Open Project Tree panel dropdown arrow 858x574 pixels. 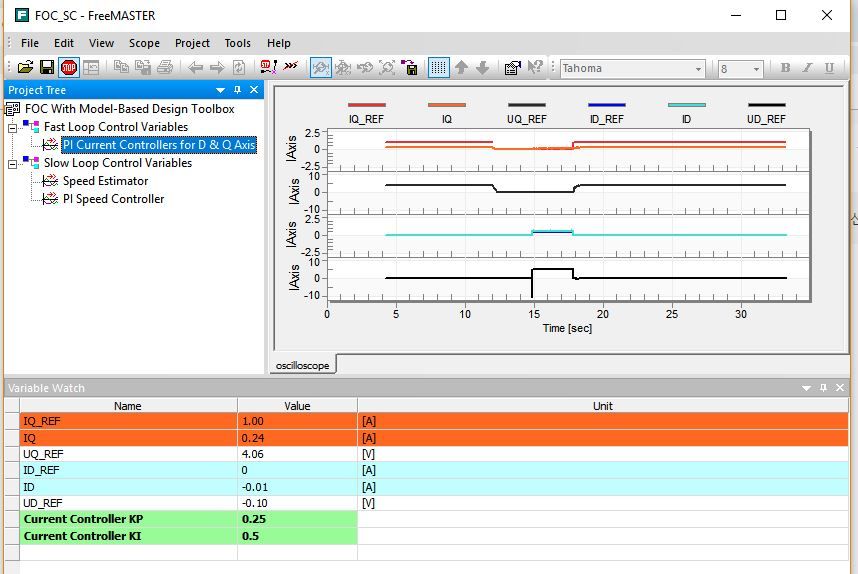coord(221,90)
